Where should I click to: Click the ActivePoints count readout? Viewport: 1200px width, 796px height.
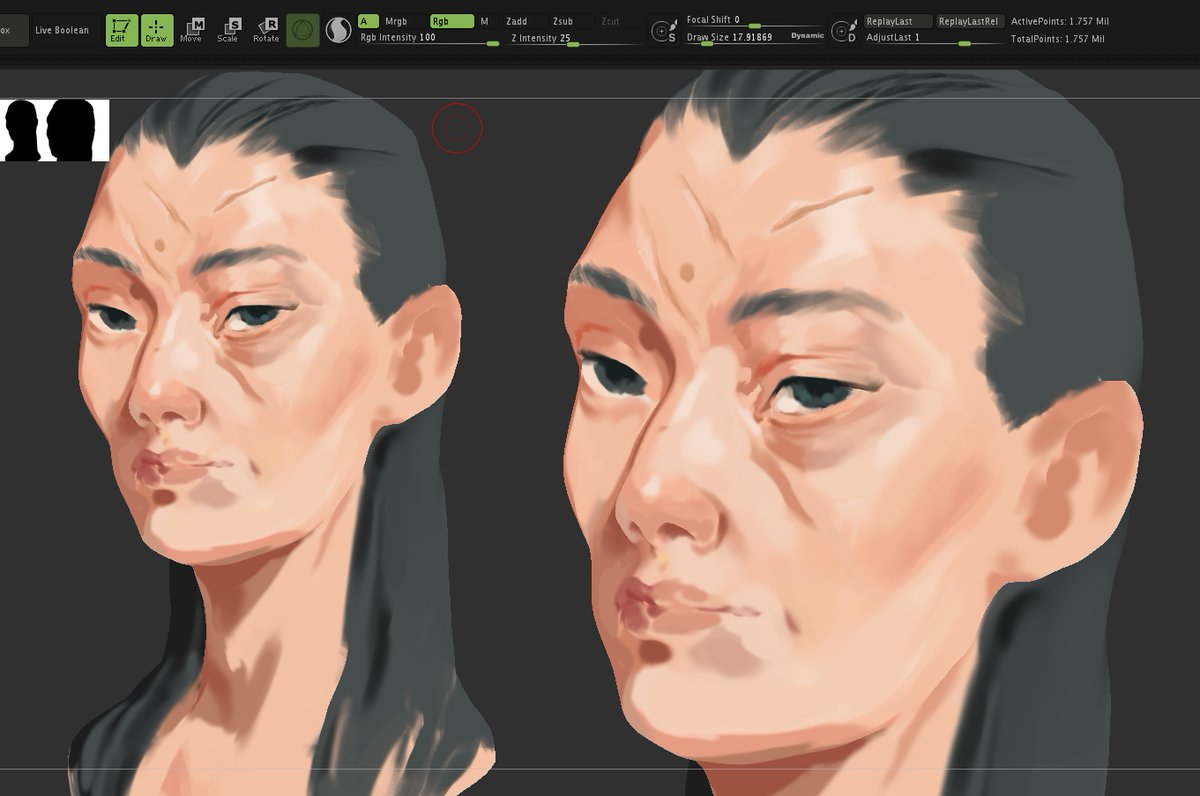[x=1058, y=21]
